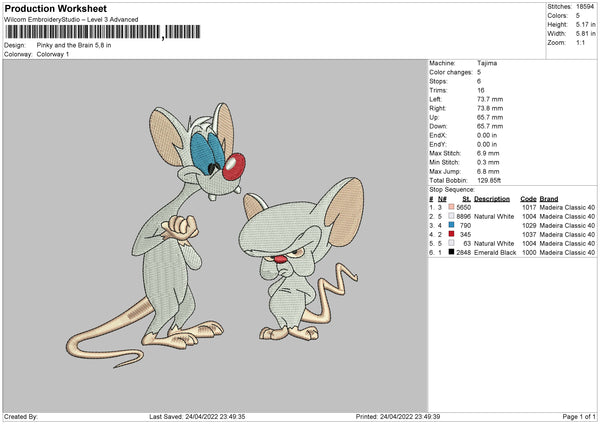This screenshot has height=424, width=600.
Task: Click the red swatch for code 1037
Action: 452,234
